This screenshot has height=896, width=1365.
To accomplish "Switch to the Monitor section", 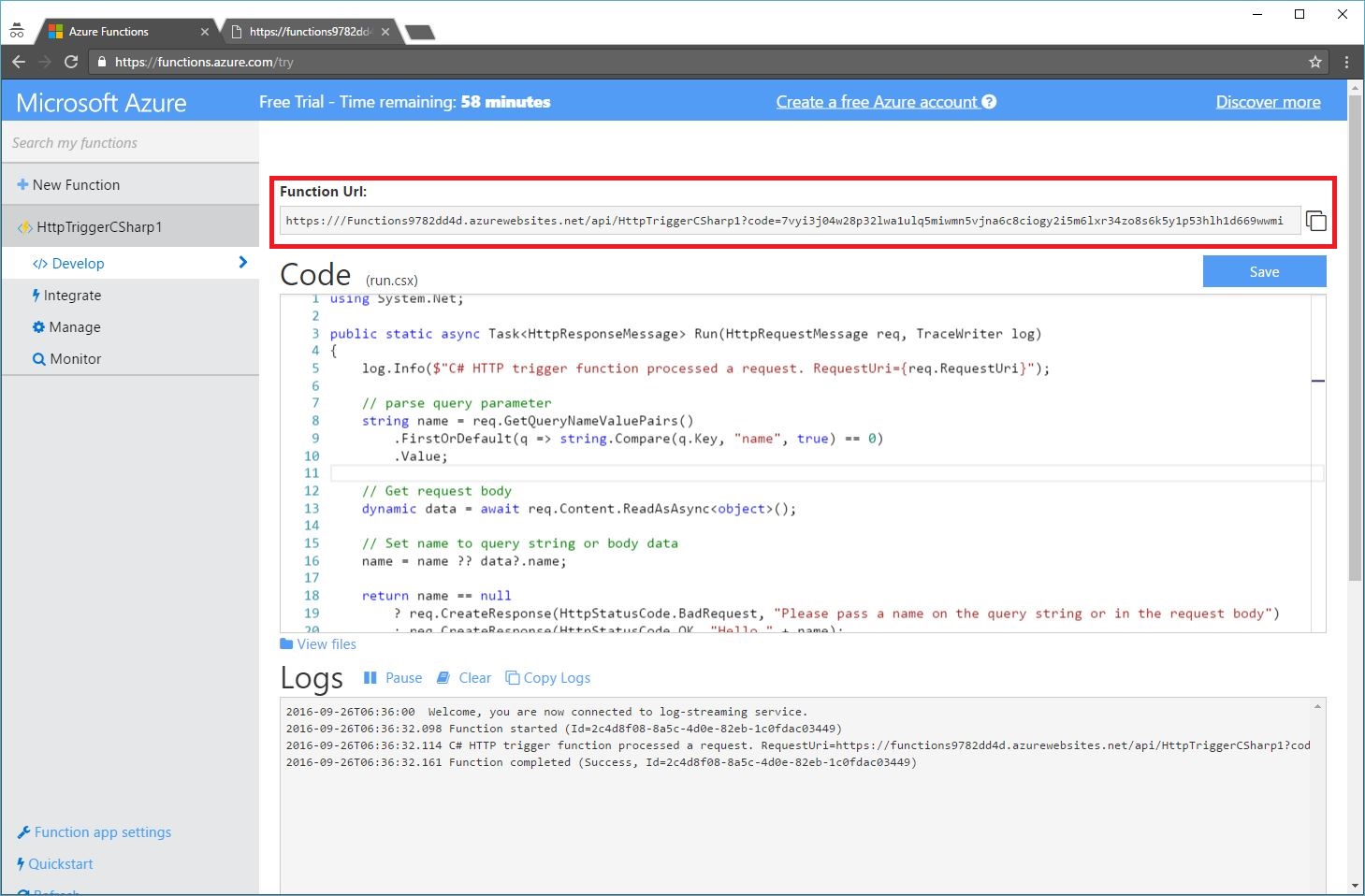I will [75, 359].
